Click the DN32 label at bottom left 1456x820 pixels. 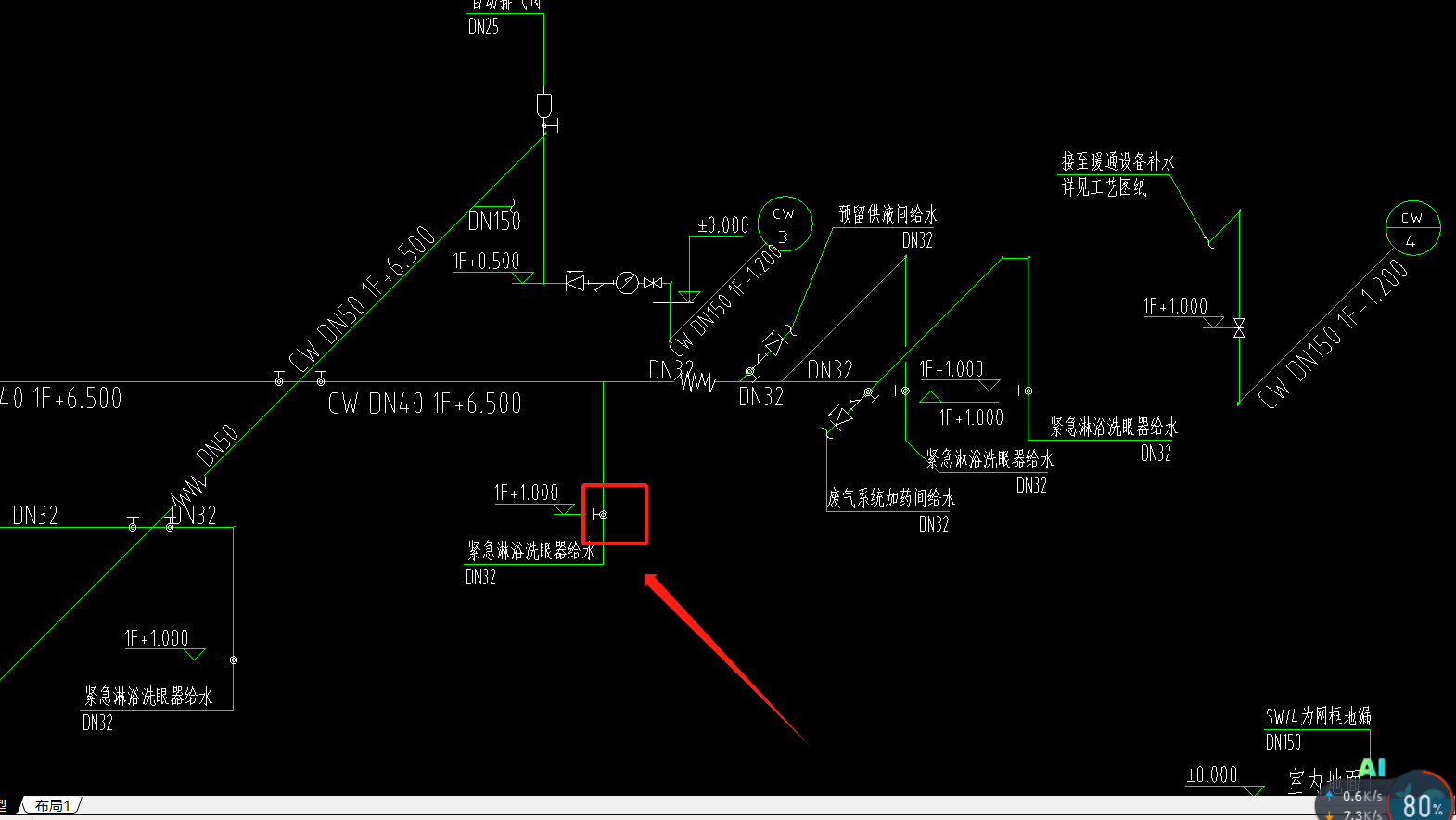pyautogui.click(x=97, y=723)
